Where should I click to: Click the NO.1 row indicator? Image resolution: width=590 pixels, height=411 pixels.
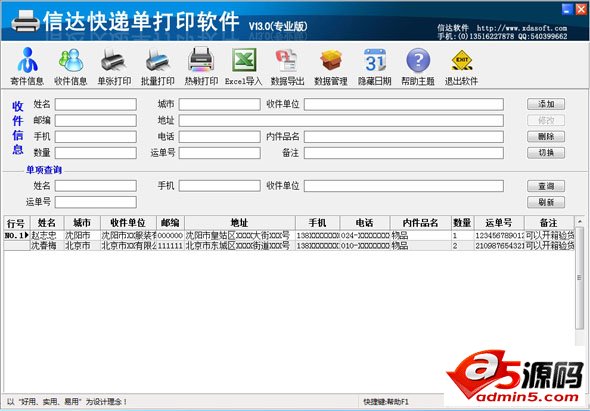17,236
